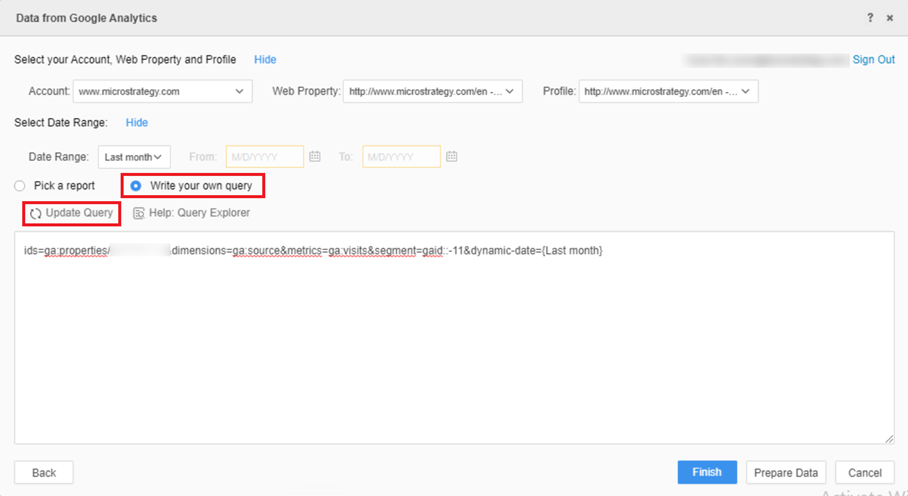
Task: Click the Cancel button
Action: point(865,473)
